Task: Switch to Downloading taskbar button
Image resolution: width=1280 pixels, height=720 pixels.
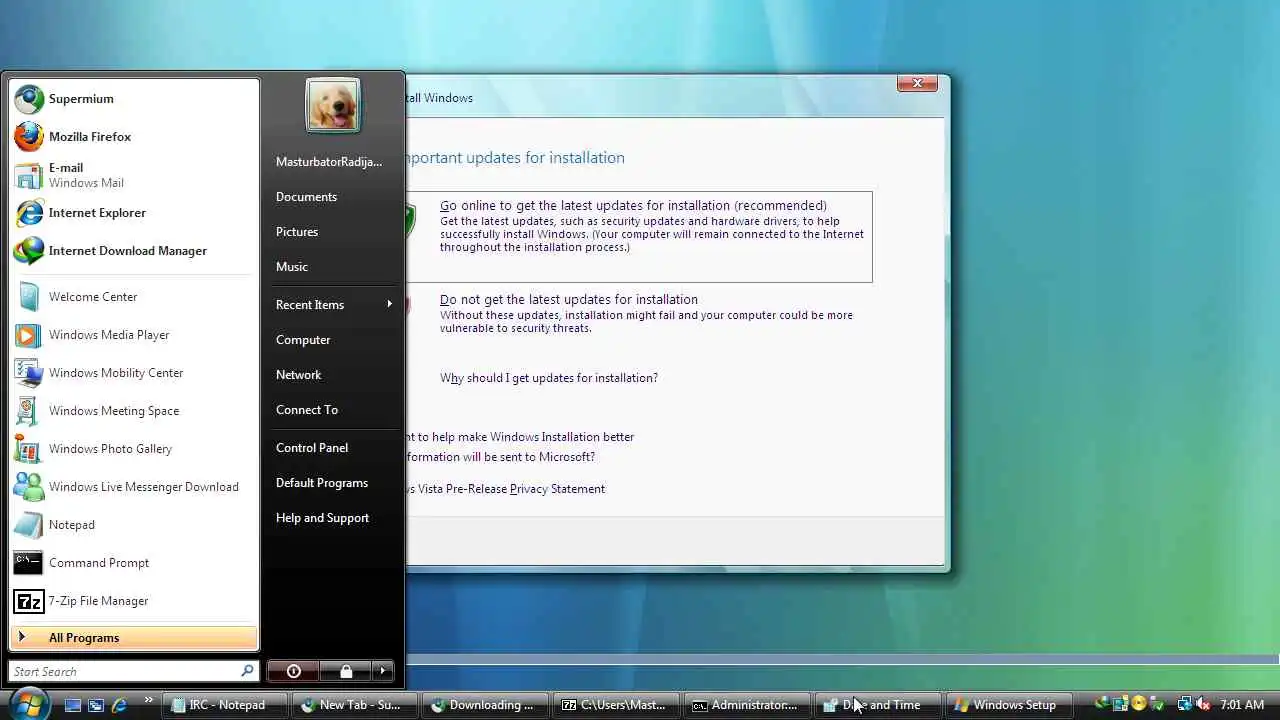Action: [485, 705]
